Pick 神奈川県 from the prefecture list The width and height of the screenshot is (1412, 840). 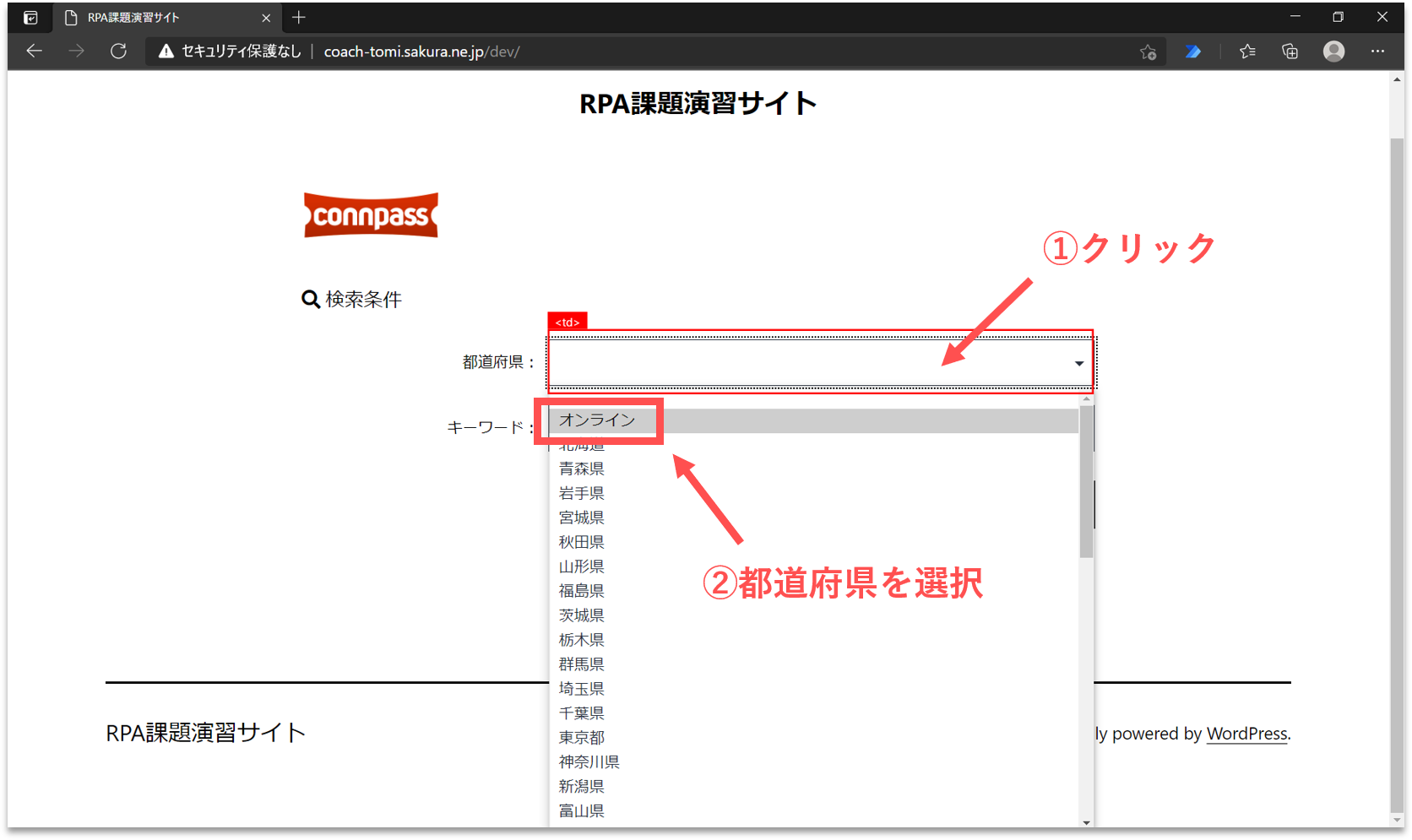[x=589, y=762]
